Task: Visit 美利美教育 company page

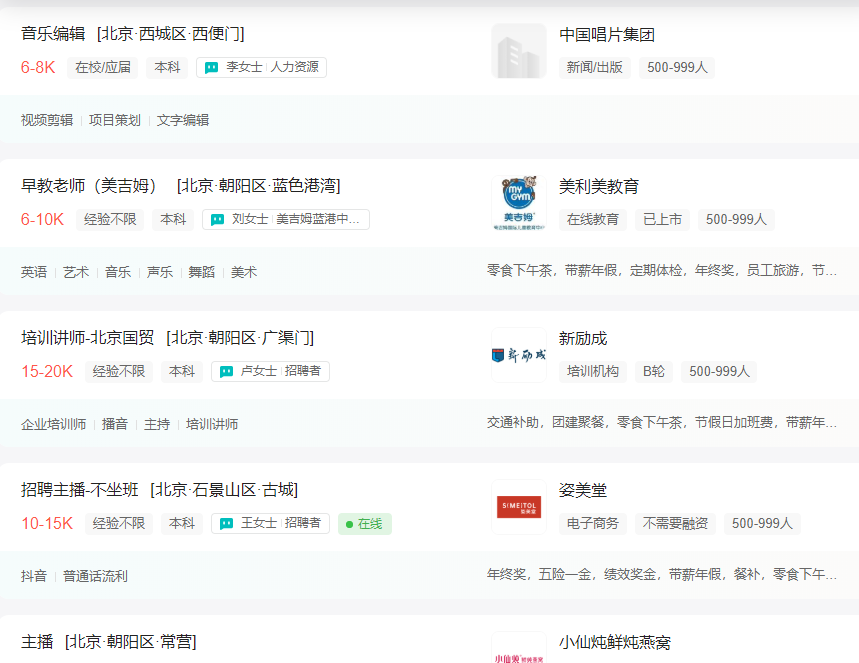Action: pos(598,186)
